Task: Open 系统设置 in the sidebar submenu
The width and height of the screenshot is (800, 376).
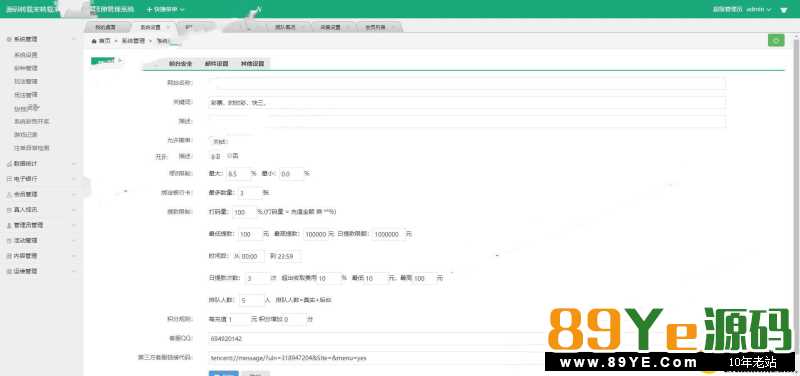Action: tap(26, 55)
